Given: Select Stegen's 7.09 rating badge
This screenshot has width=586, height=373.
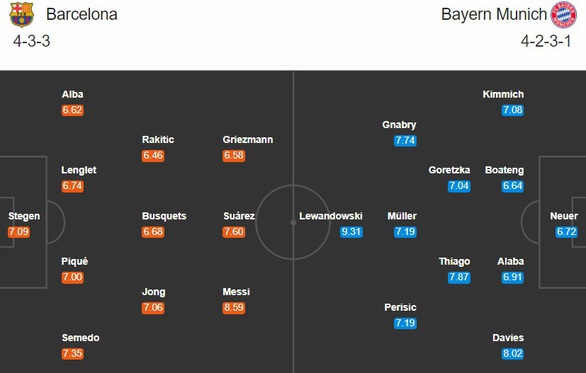Looking at the screenshot, I should pos(19,232).
